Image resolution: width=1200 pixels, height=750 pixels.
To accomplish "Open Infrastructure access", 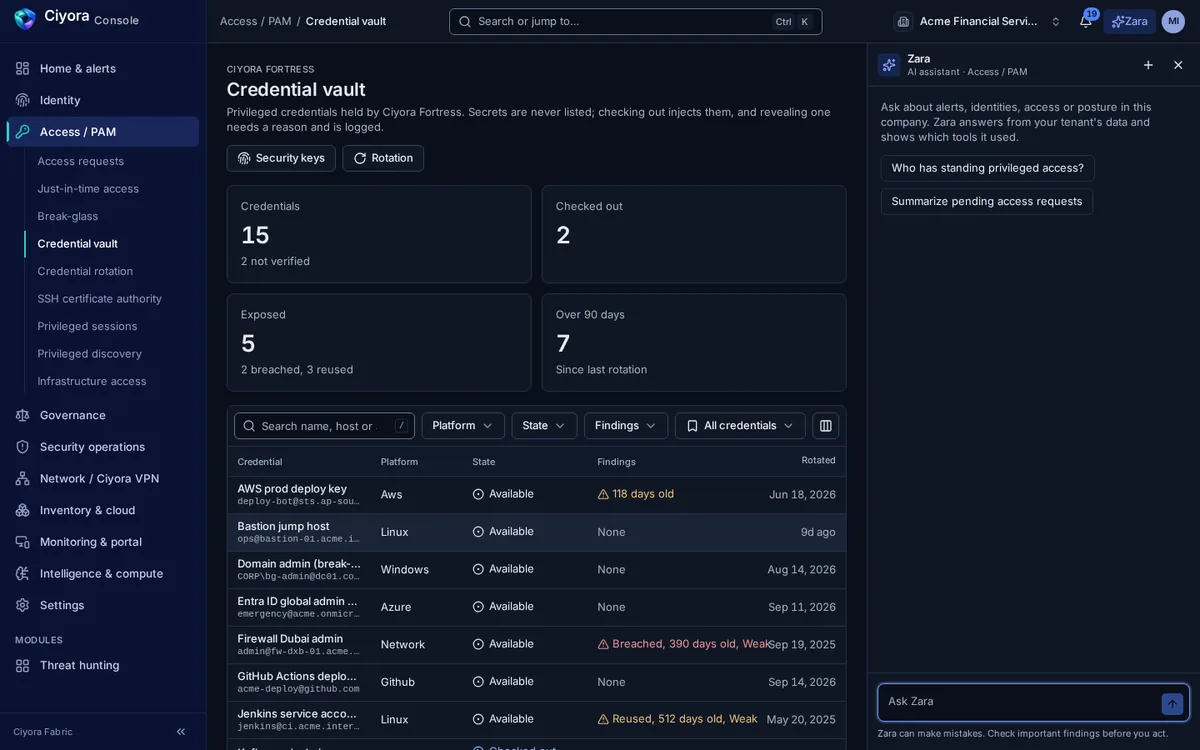I will point(92,381).
